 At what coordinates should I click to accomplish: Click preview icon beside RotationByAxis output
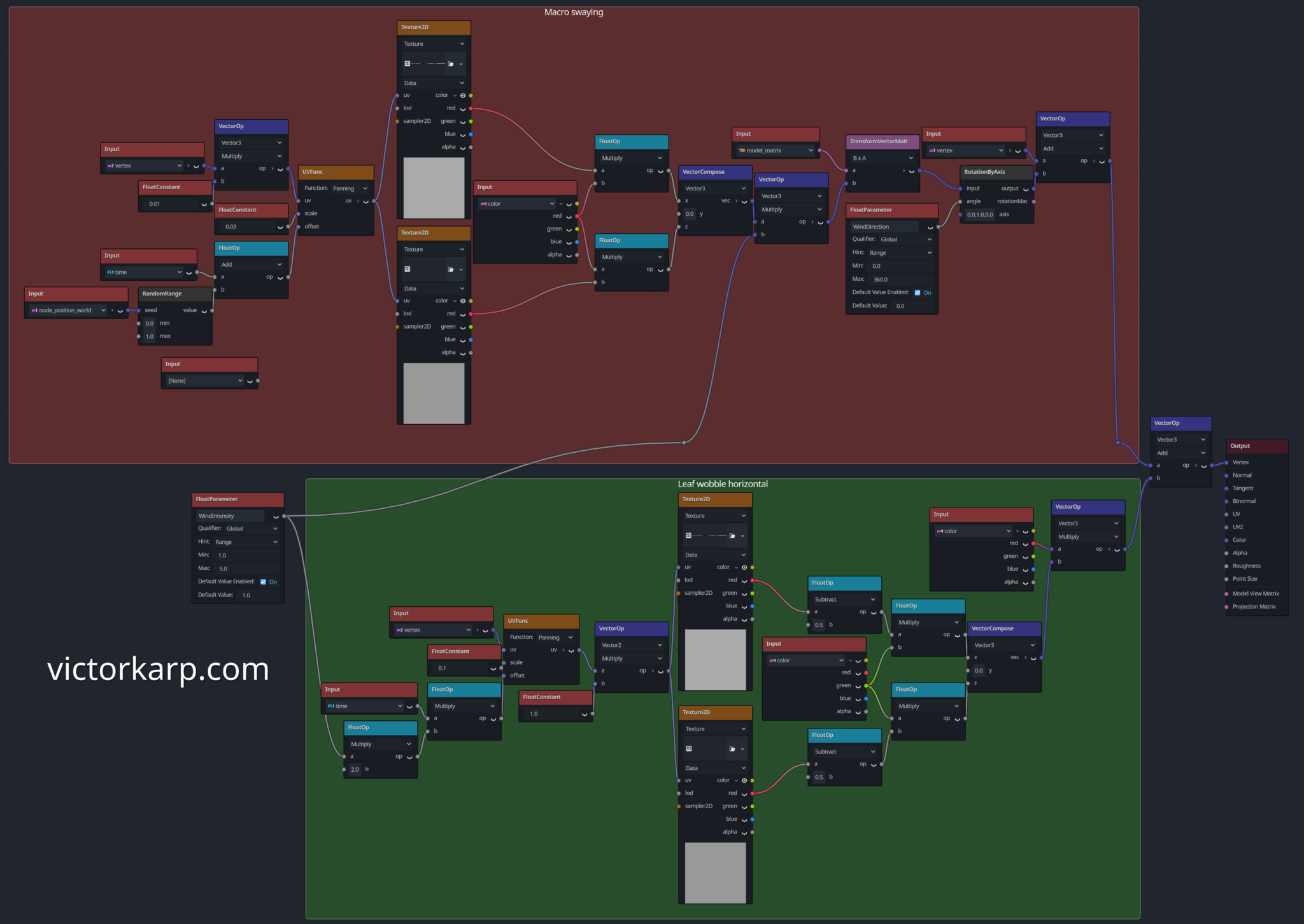[x=1025, y=189]
